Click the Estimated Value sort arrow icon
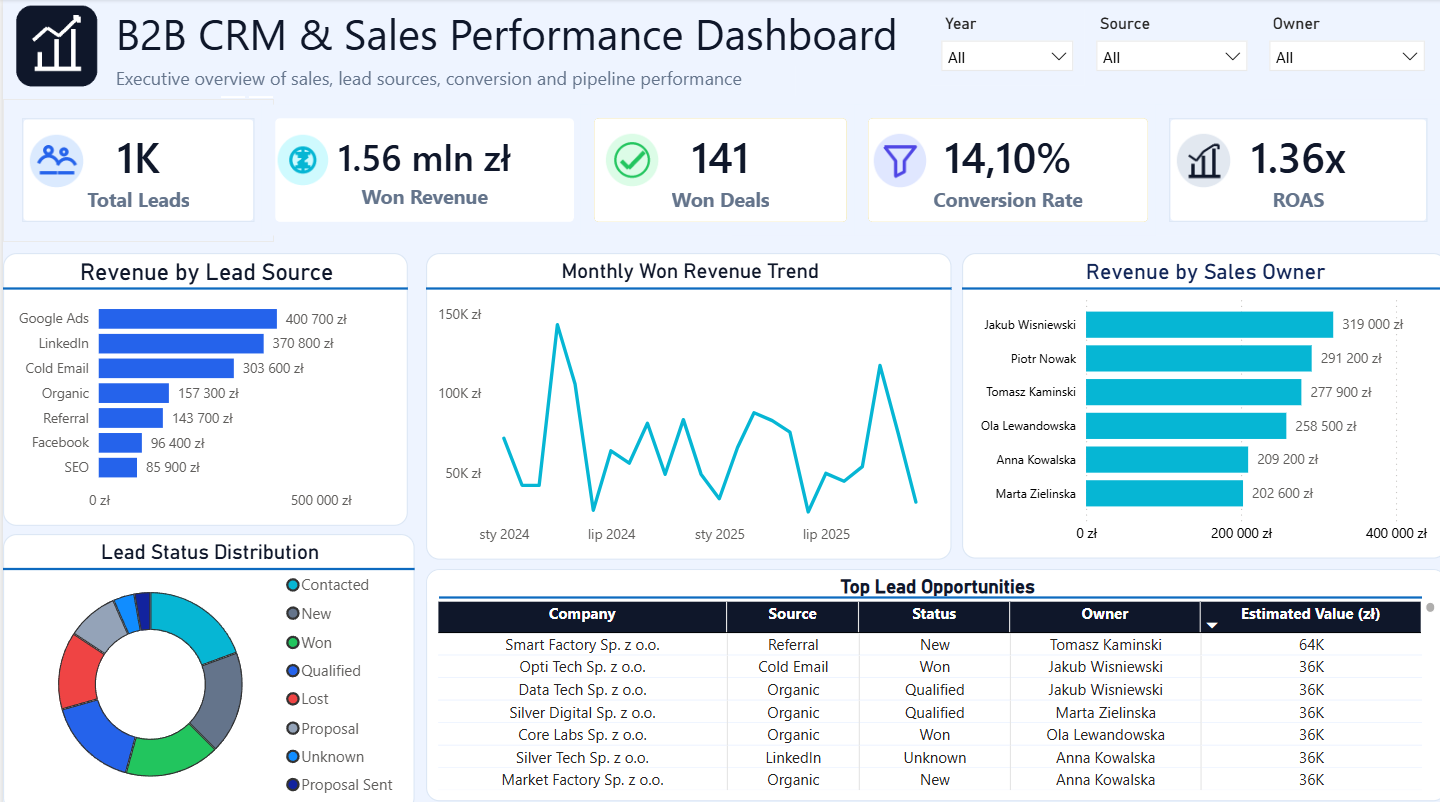 click(1212, 626)
